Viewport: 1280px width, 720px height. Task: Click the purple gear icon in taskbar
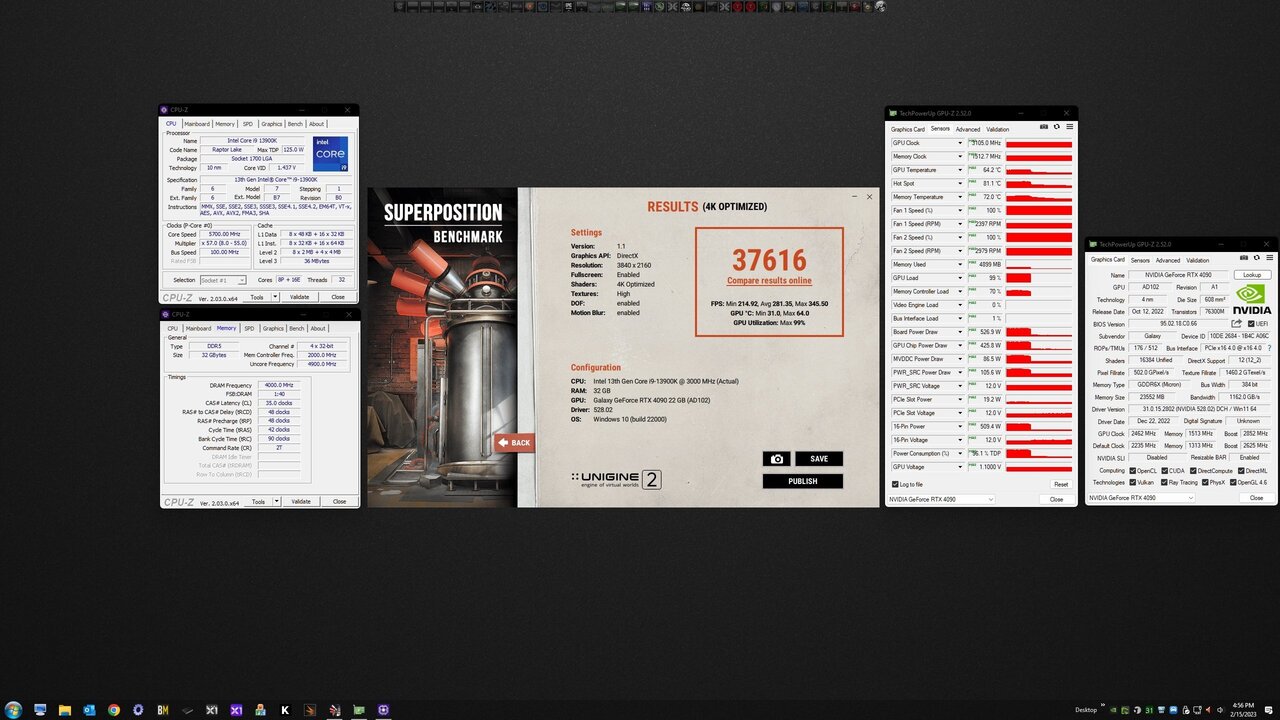(x=138, y=710)
